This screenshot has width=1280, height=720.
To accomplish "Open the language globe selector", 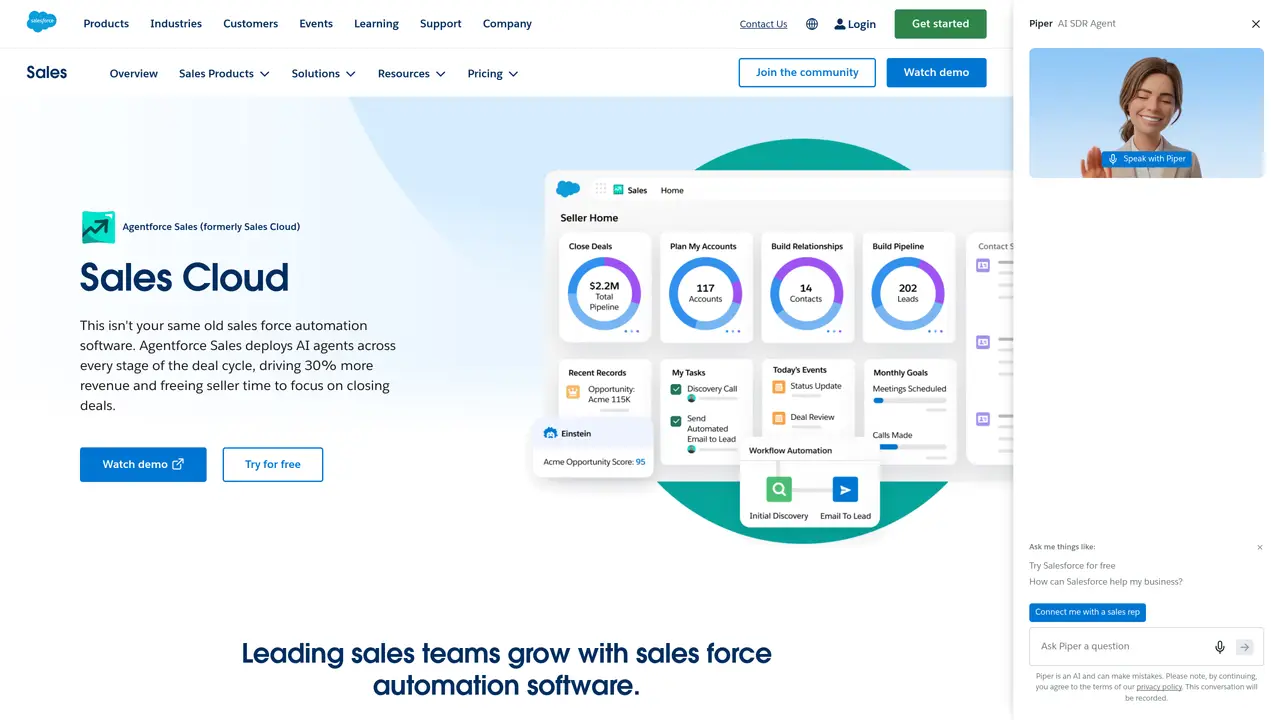I will (x=812, y=24).
